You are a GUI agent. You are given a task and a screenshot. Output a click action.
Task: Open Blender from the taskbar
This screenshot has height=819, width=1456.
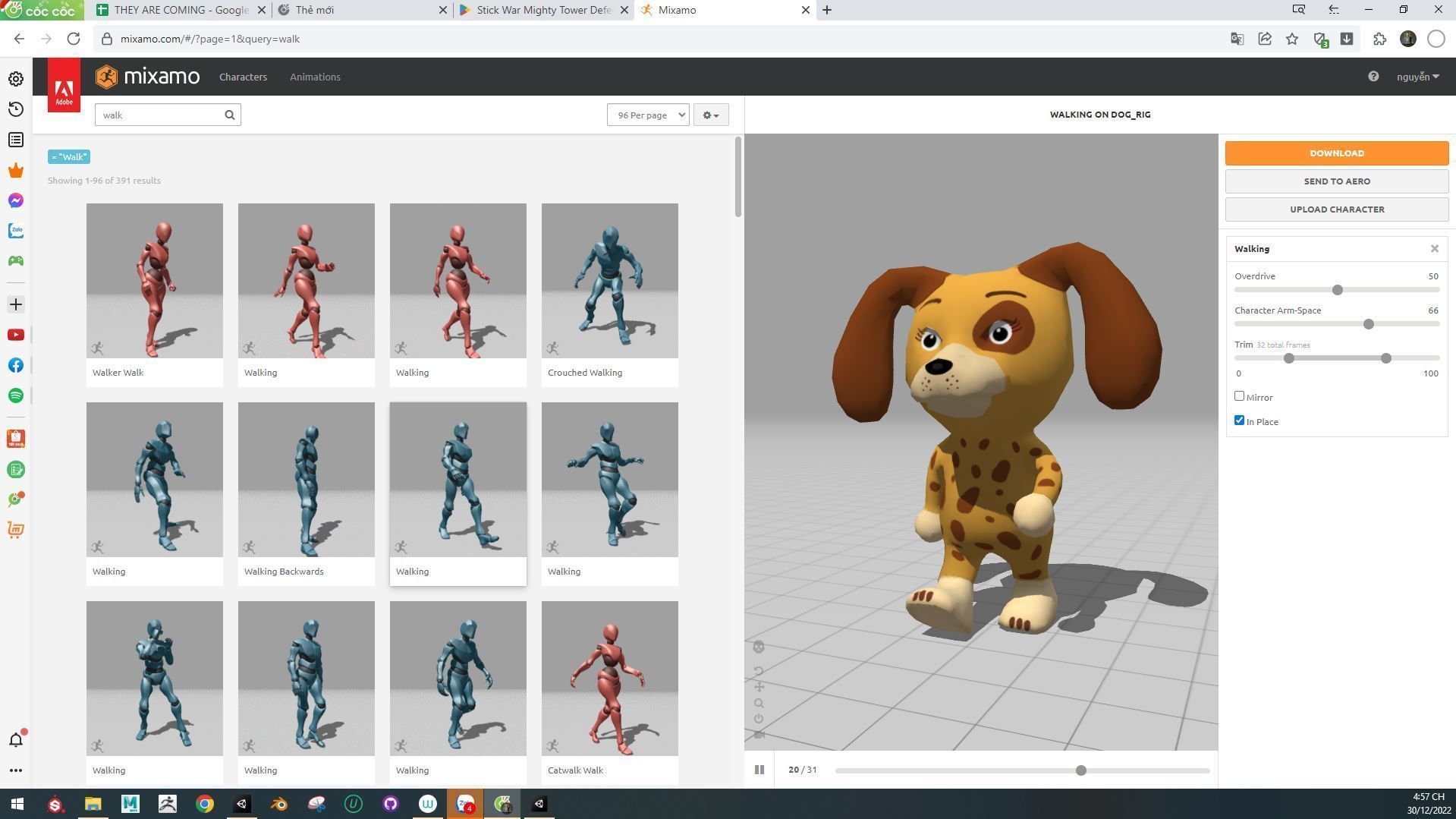pos(279,804)
